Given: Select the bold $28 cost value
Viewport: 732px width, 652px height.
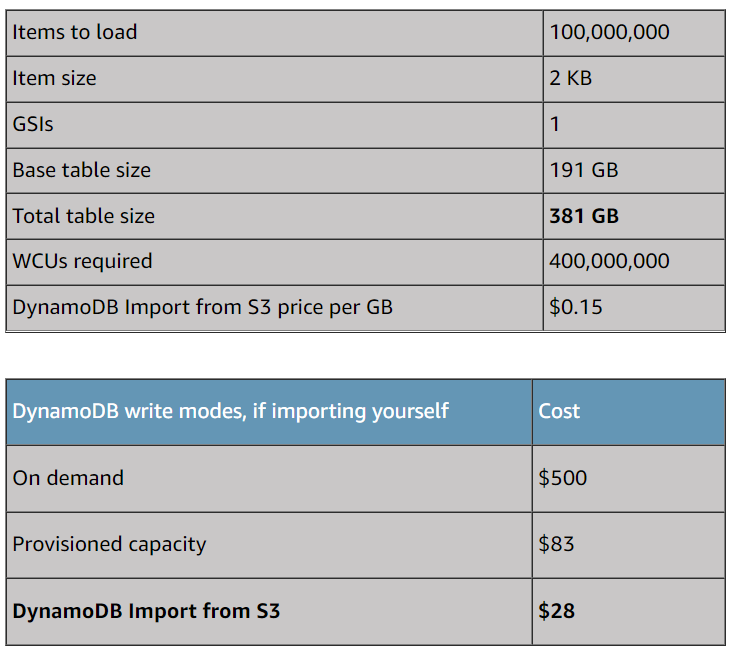Looking at the screenshot, I should [557, 611].
